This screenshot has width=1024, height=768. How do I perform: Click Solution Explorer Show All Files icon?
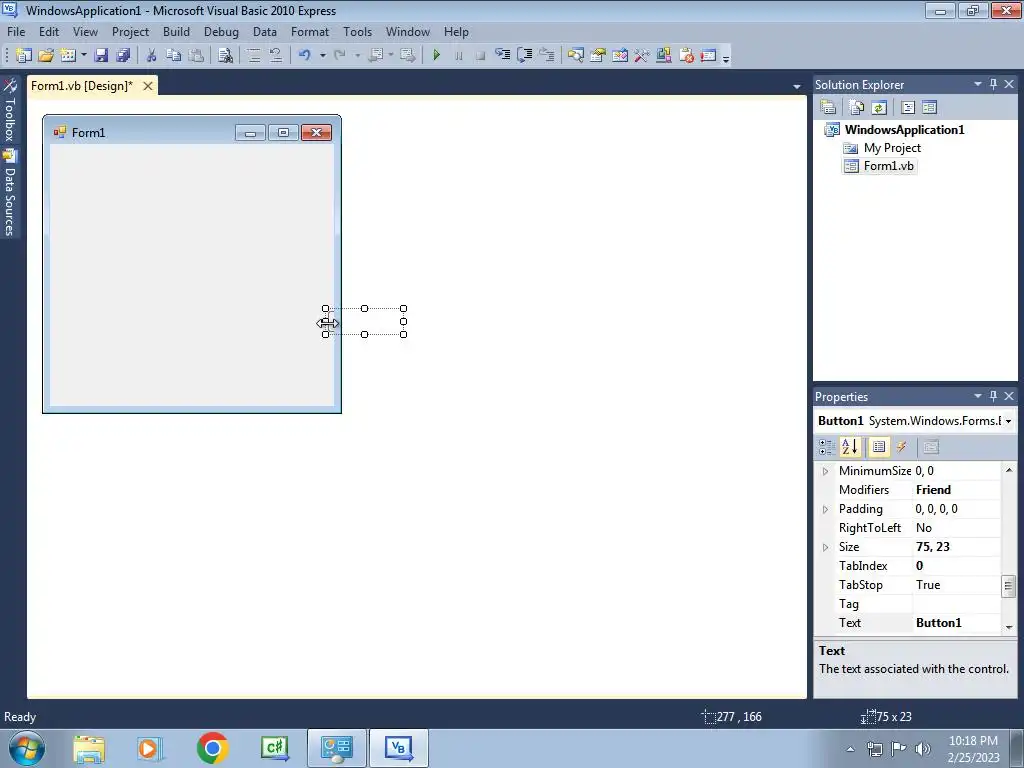tap(857, 107)
